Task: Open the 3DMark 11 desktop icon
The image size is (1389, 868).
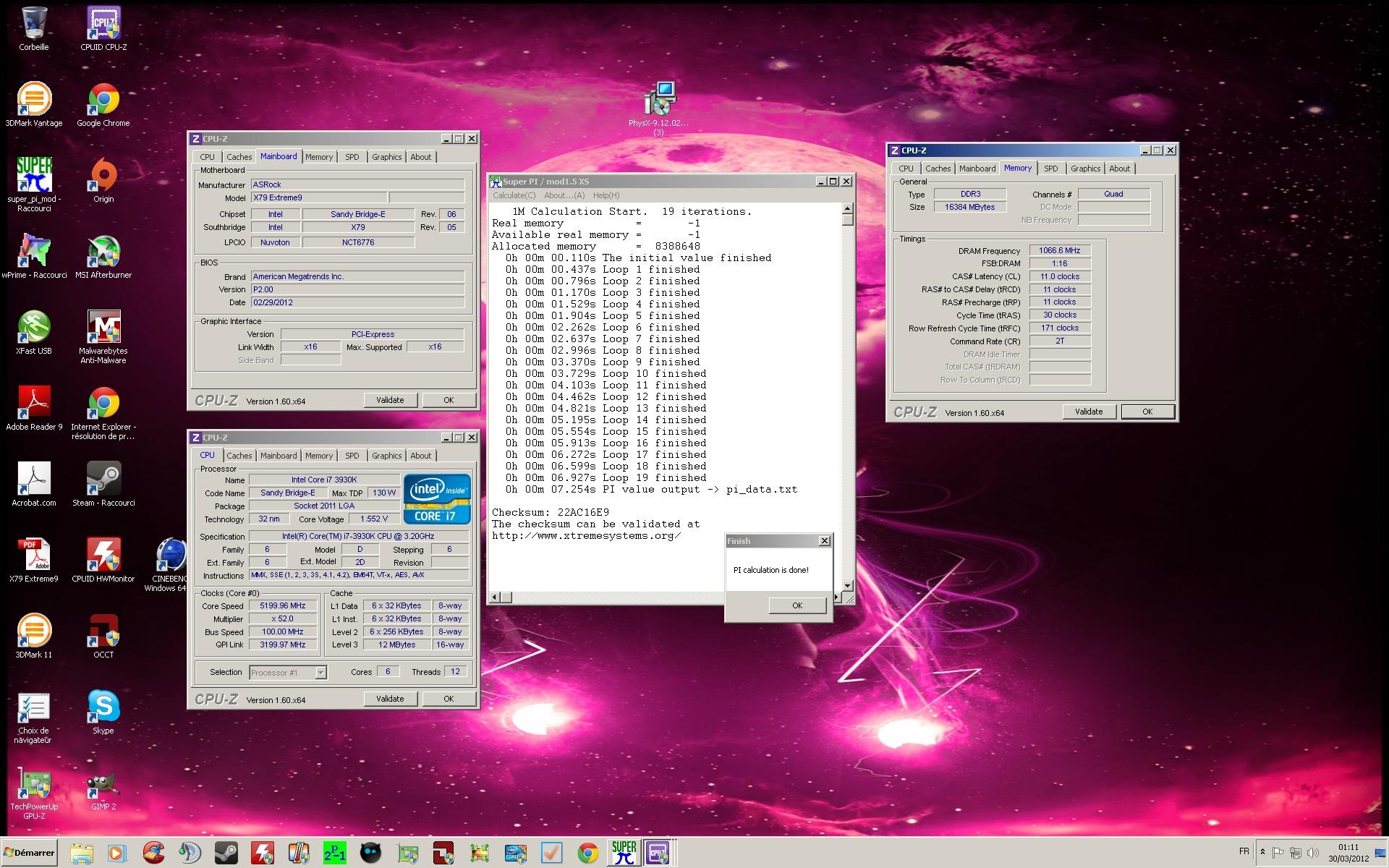Action: 34,637
